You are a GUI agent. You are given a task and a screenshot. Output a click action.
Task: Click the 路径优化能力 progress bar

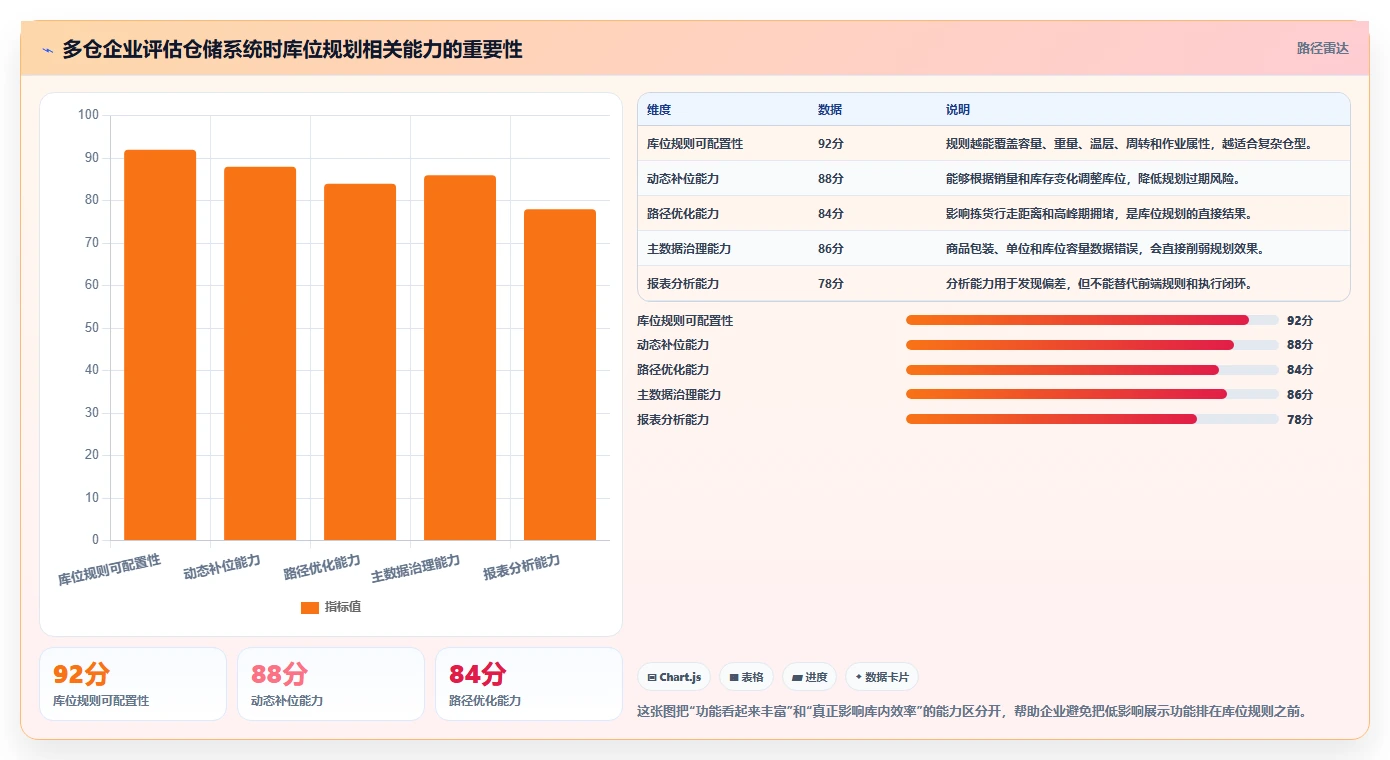pos(1092,370)
